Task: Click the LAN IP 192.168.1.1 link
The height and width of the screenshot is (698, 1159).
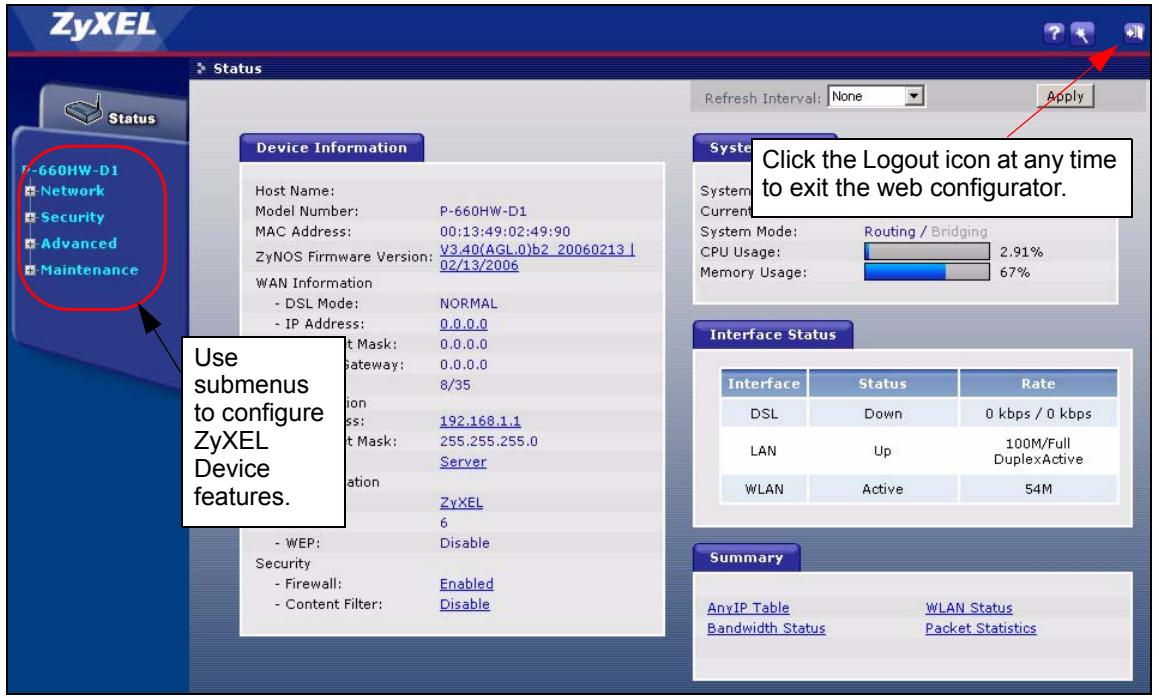Action: (480, 421)
